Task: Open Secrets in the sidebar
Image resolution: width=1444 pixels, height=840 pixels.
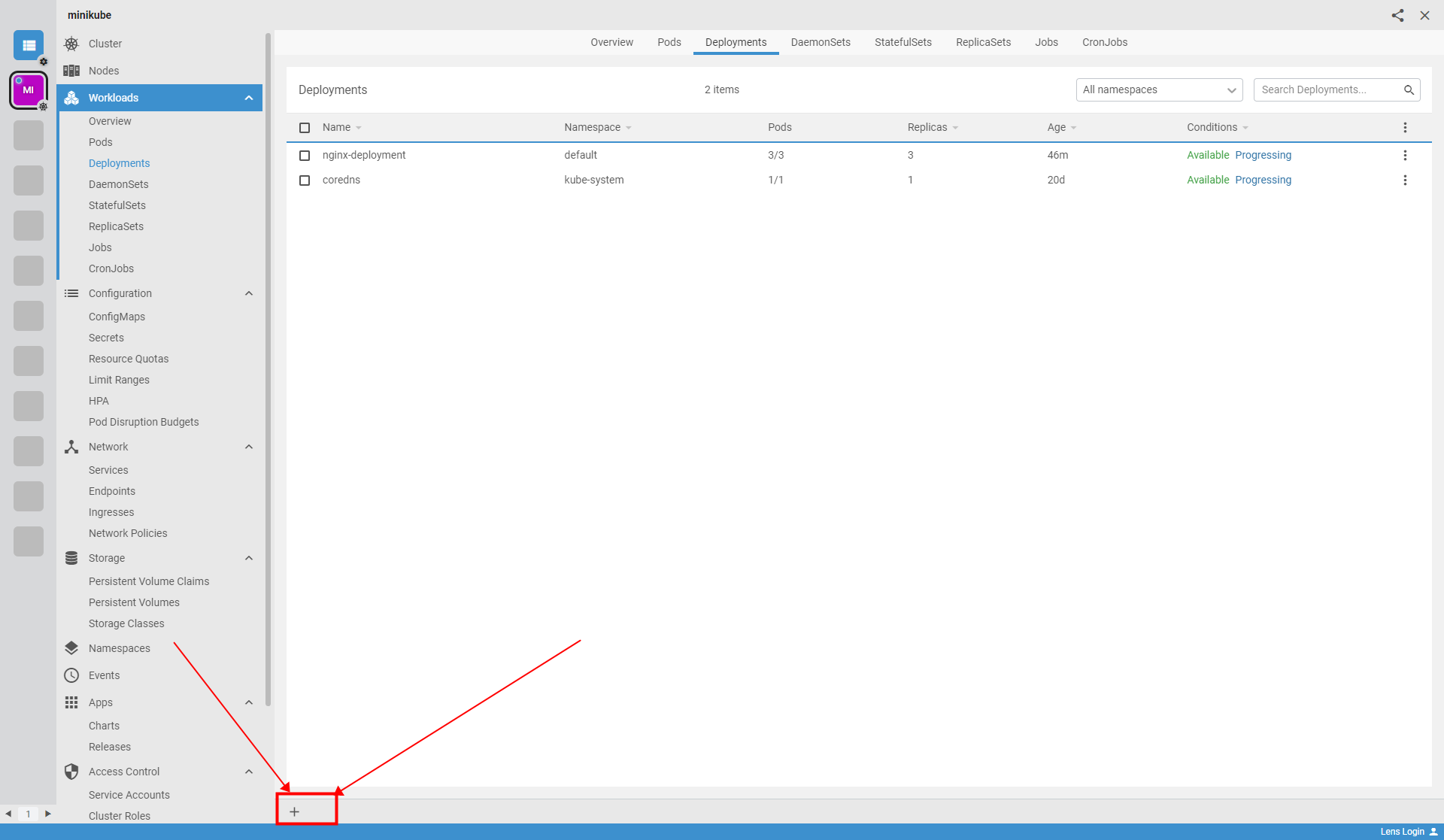Action: click(x=106, y=338)
